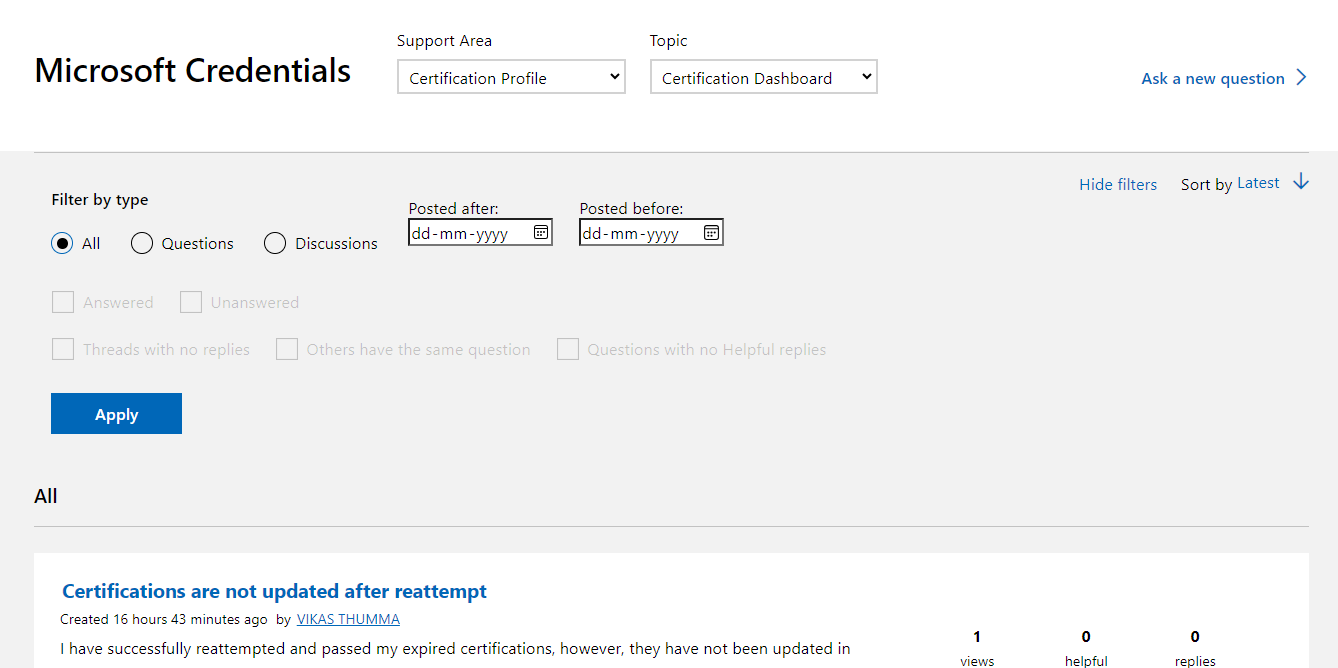Click the All section heading
The width and height of the screenshot is (1338, 668).
(46, 496)
